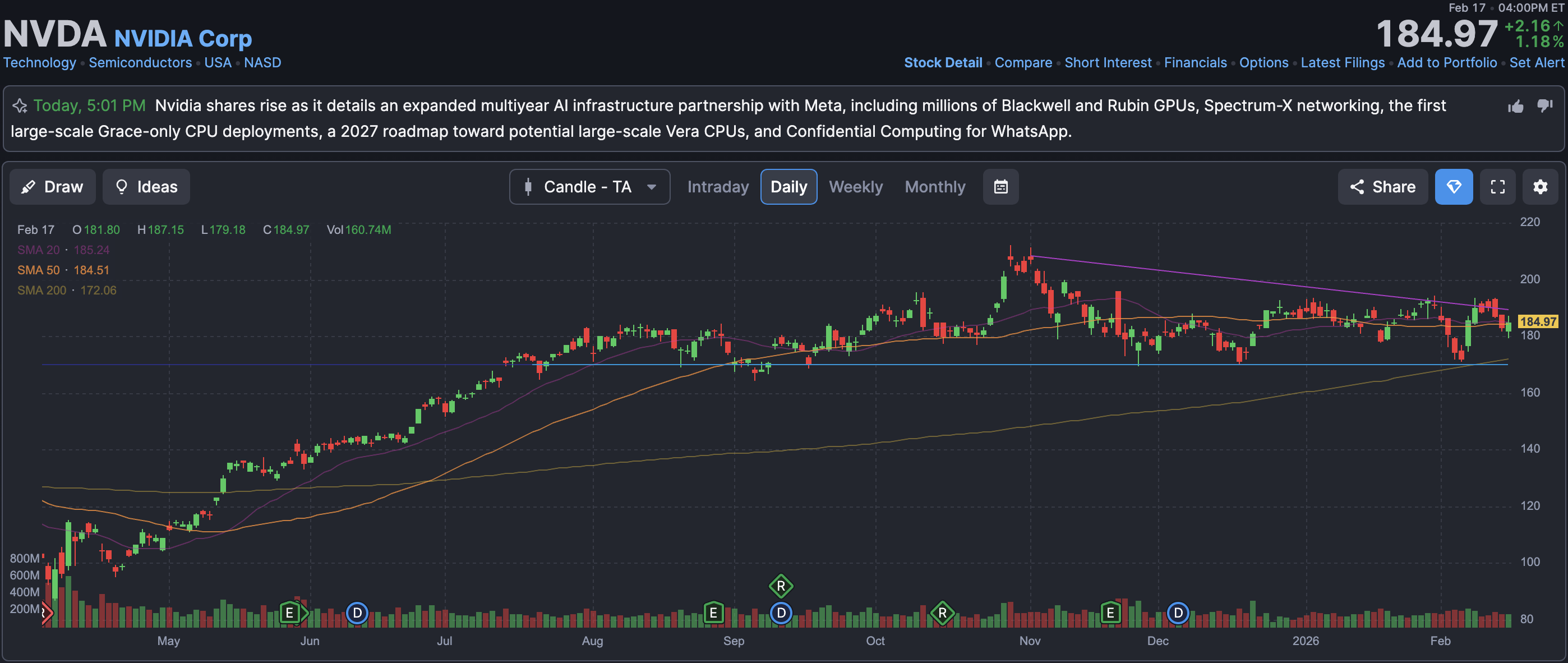The height and width of the screenshot is (663, 1568).
Task: Select the Monthly timeframe
Action: point(934,187)
